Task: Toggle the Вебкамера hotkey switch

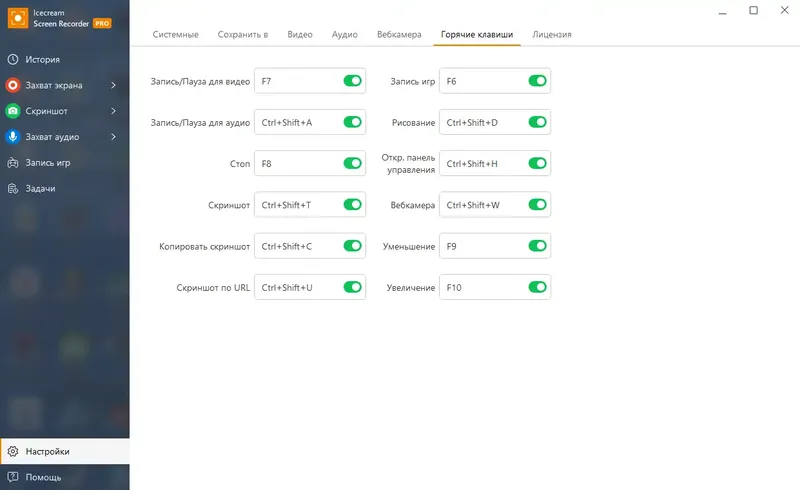Action: (x=538, y=205)
